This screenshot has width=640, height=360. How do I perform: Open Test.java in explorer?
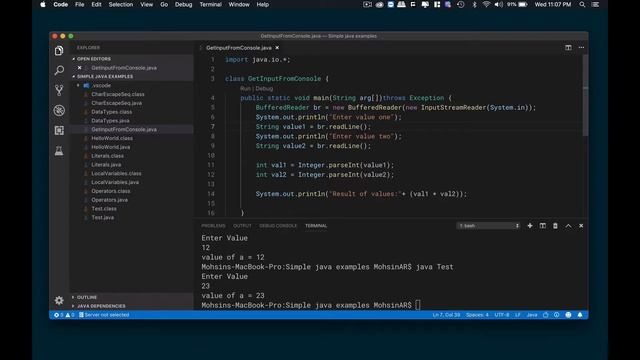pyautogui.click(x=102, y=218)
